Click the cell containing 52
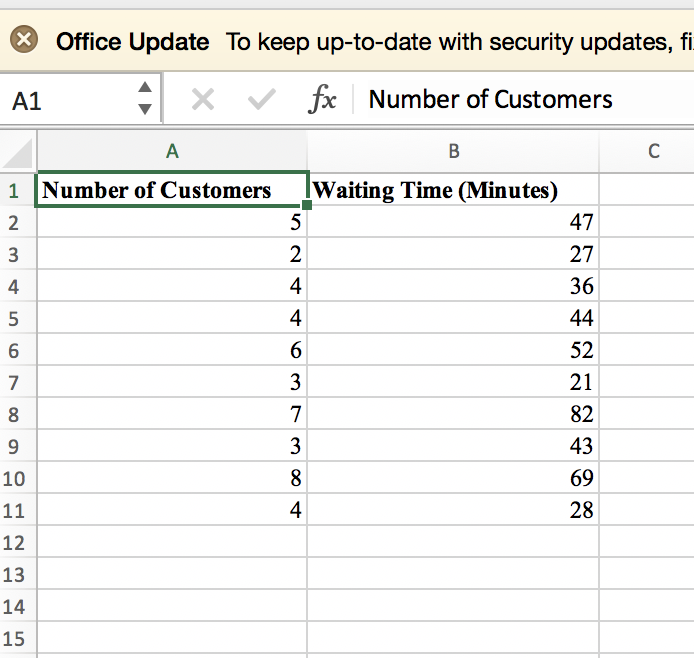 [x=453, y=350]
